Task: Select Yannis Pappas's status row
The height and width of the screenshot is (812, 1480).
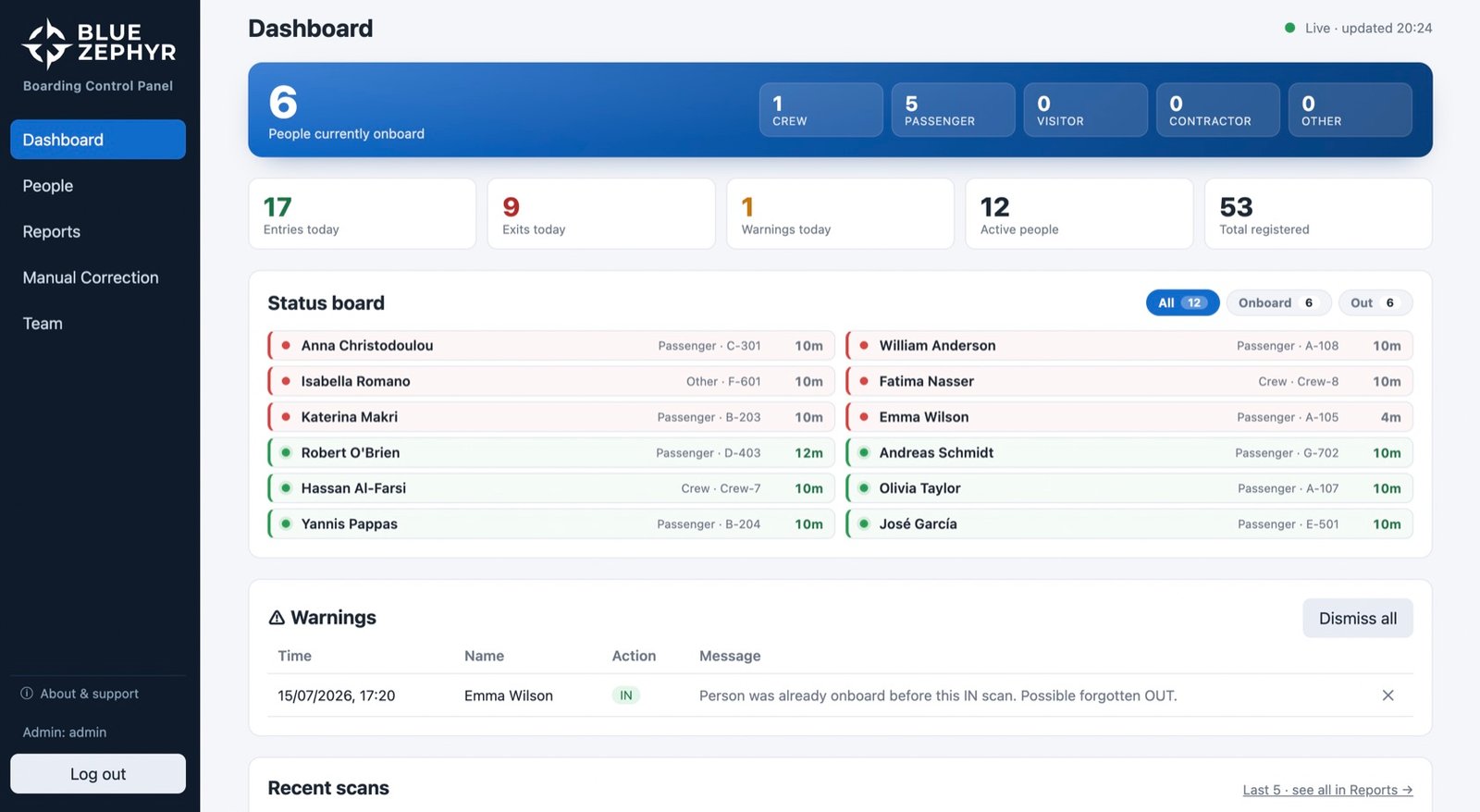Action: pyautogui.click(x=551, y=523)
